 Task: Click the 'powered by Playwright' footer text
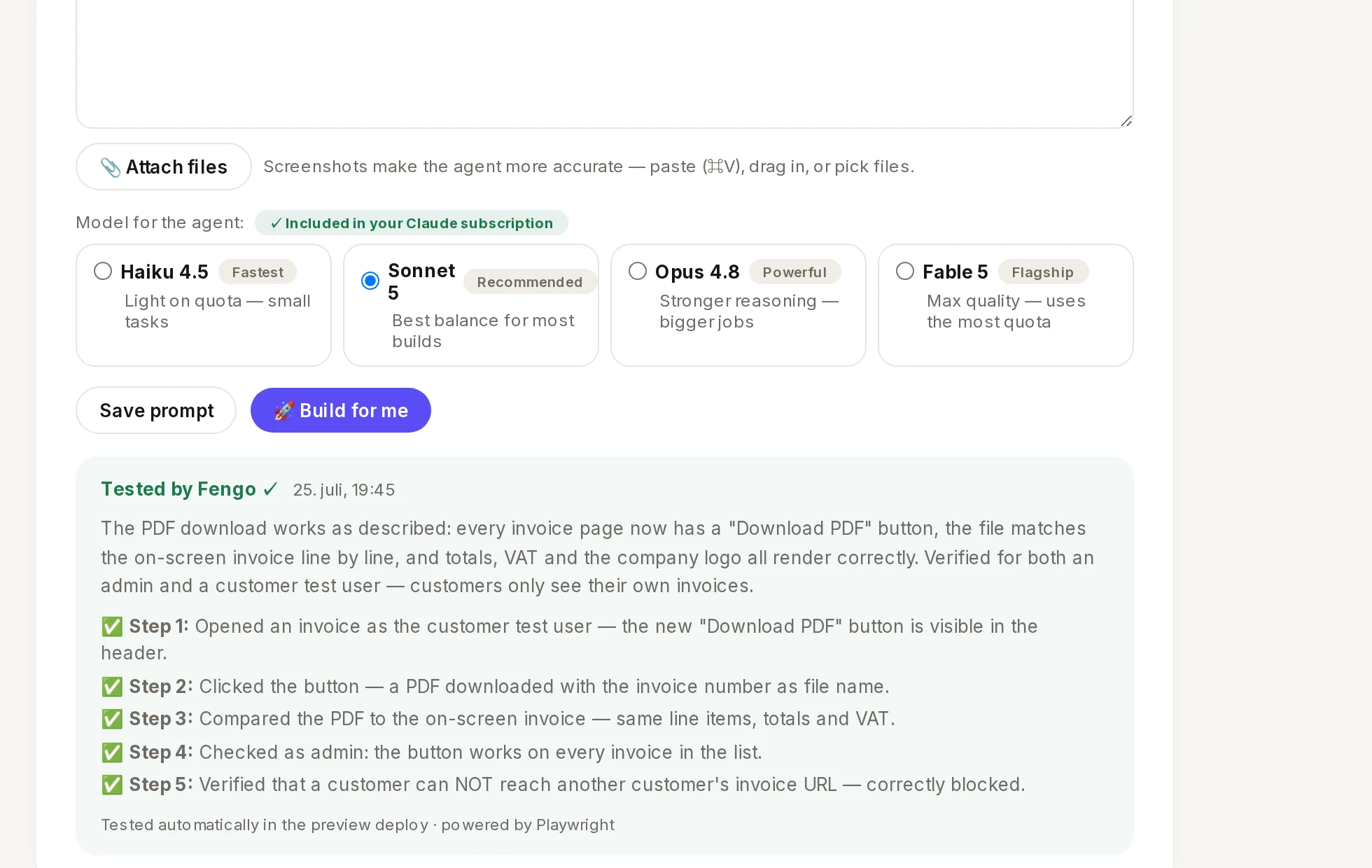(x=528, y=825)
